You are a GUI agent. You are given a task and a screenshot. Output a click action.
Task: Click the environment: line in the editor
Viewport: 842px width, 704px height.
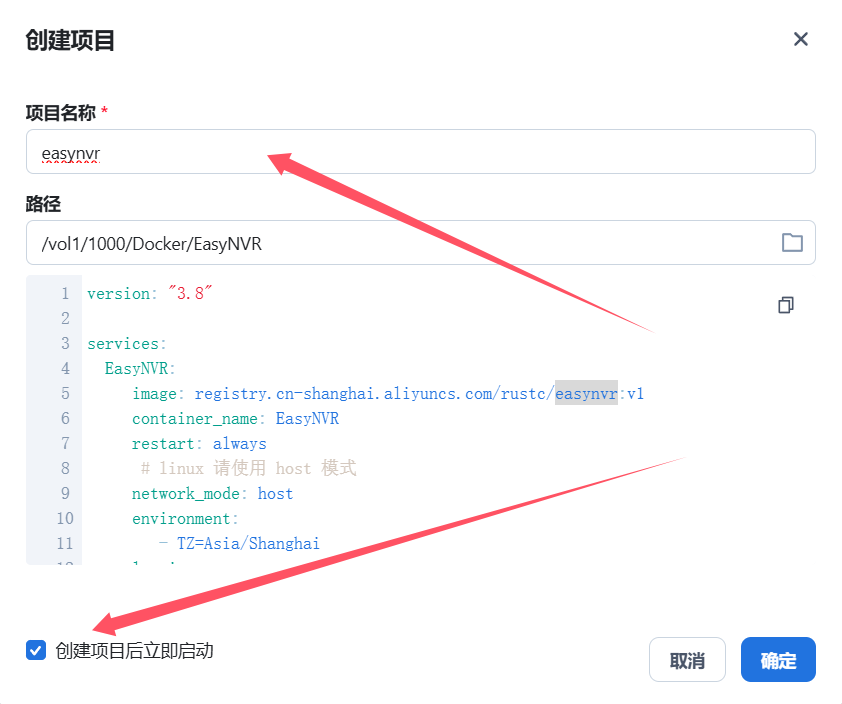pyautogui.click(x=185, y=519)
